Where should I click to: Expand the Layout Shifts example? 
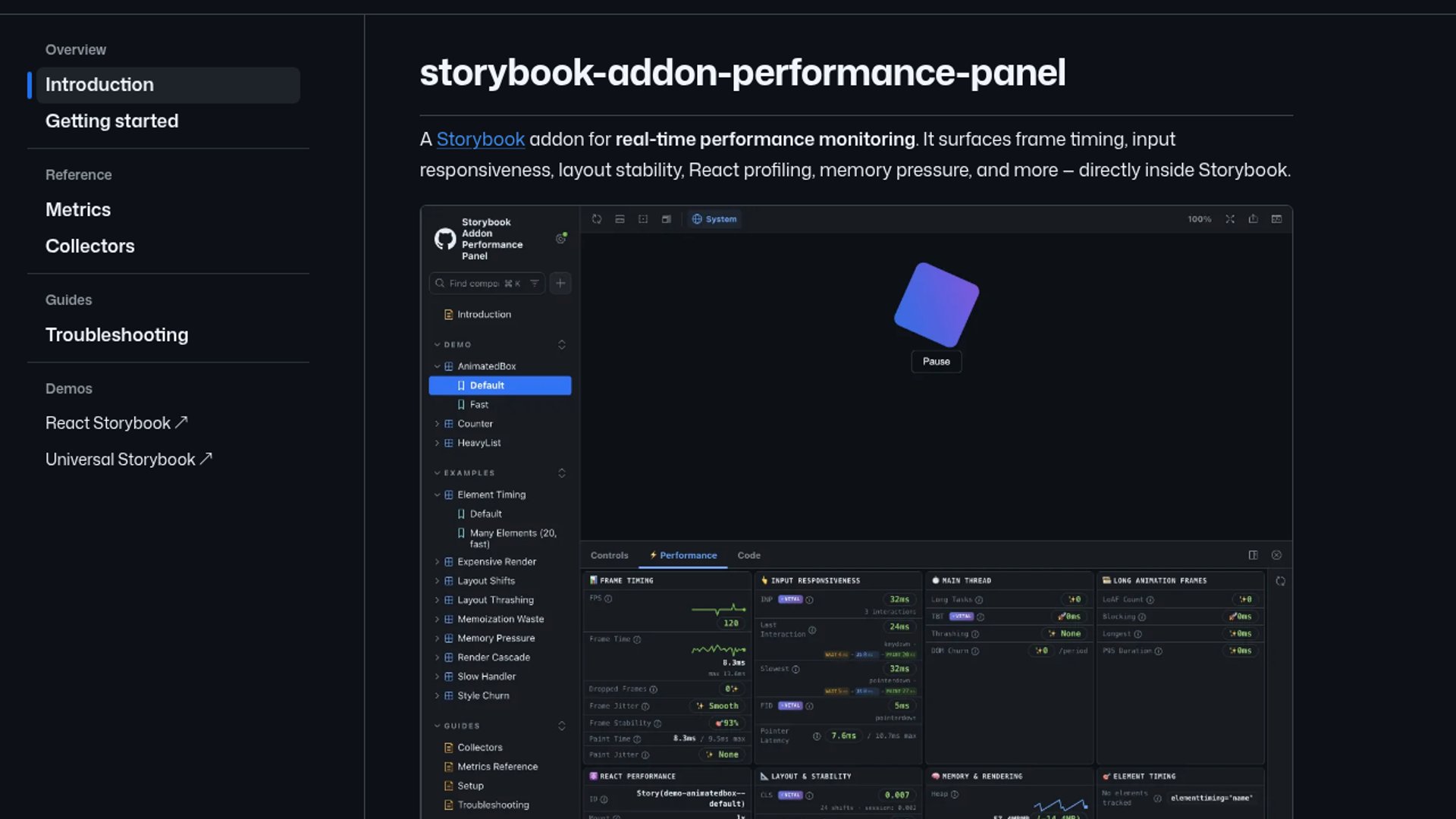pos(438,581)
